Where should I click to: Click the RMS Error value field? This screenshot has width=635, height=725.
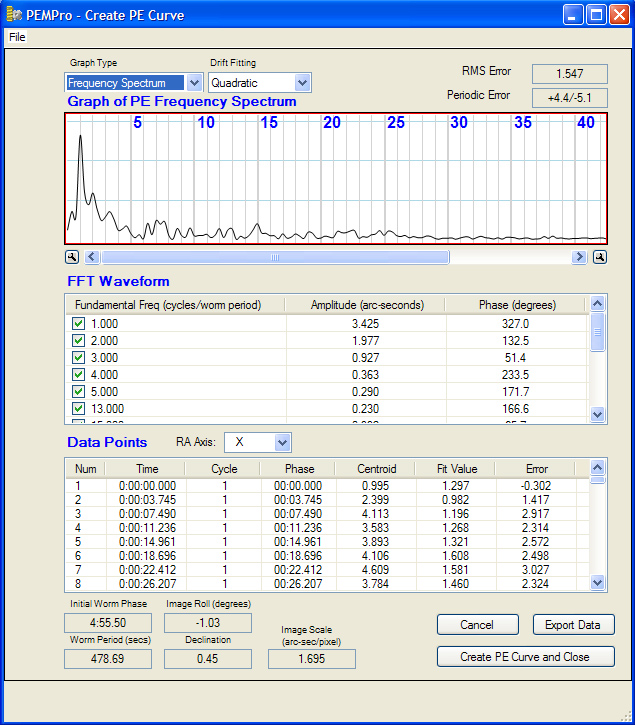(569, 74)
